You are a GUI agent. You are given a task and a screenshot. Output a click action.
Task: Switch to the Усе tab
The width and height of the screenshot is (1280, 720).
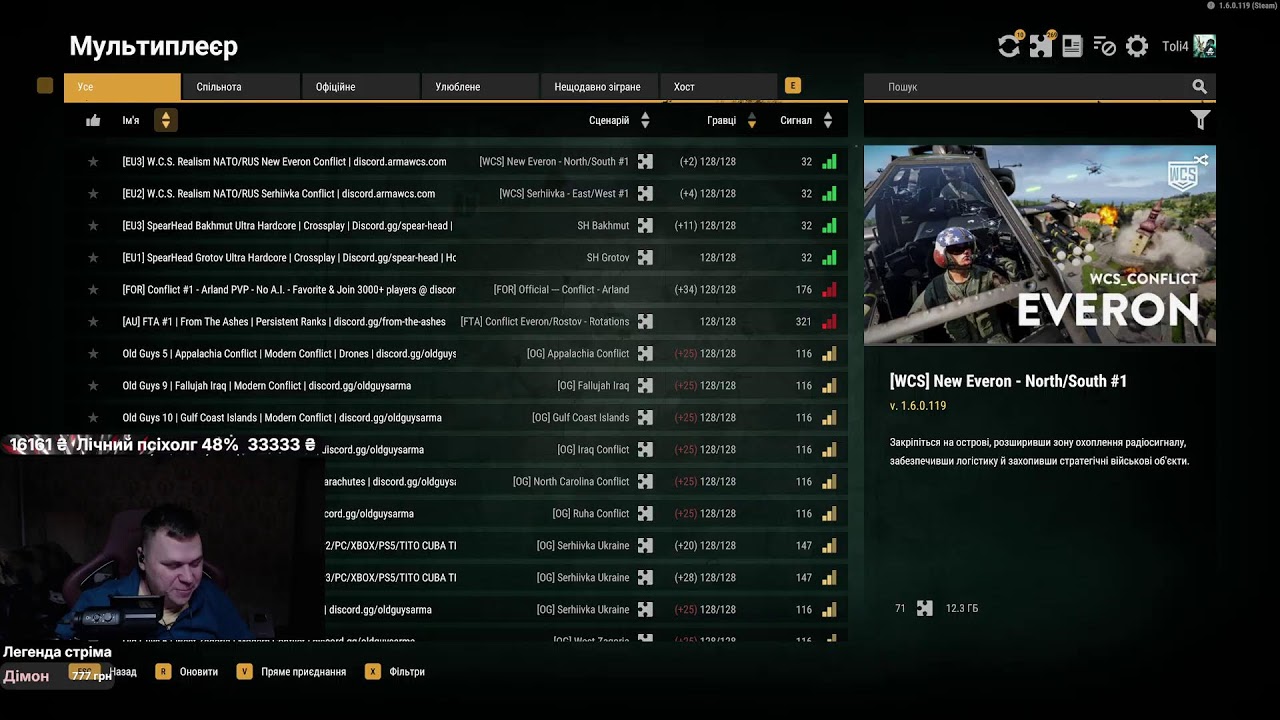(x=122, y=87)
